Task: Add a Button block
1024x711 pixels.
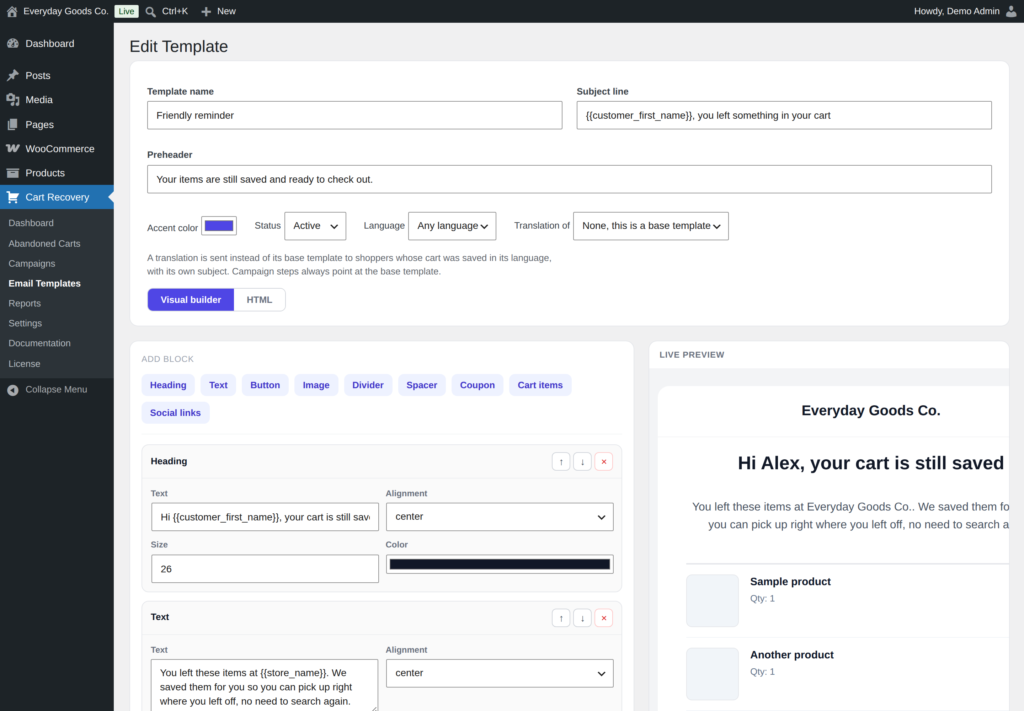Action: pyautogui.click(x=265, y=385)
